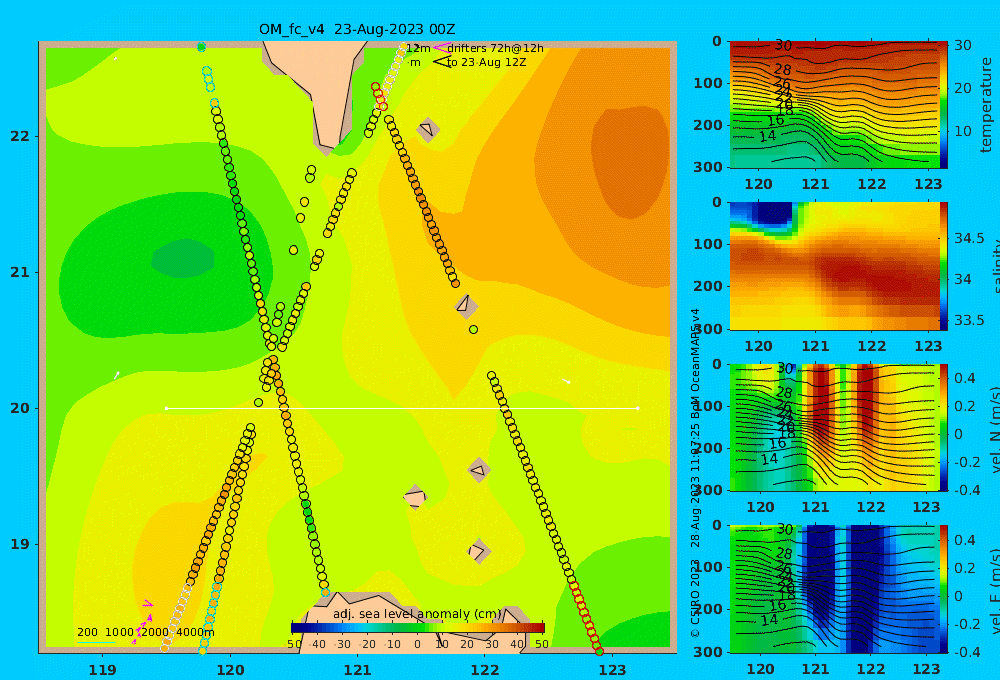This screenshot has width=1000, height=680.
Task: Click the '14' isotherm label in temperature panel
Action: click(767, 135)
